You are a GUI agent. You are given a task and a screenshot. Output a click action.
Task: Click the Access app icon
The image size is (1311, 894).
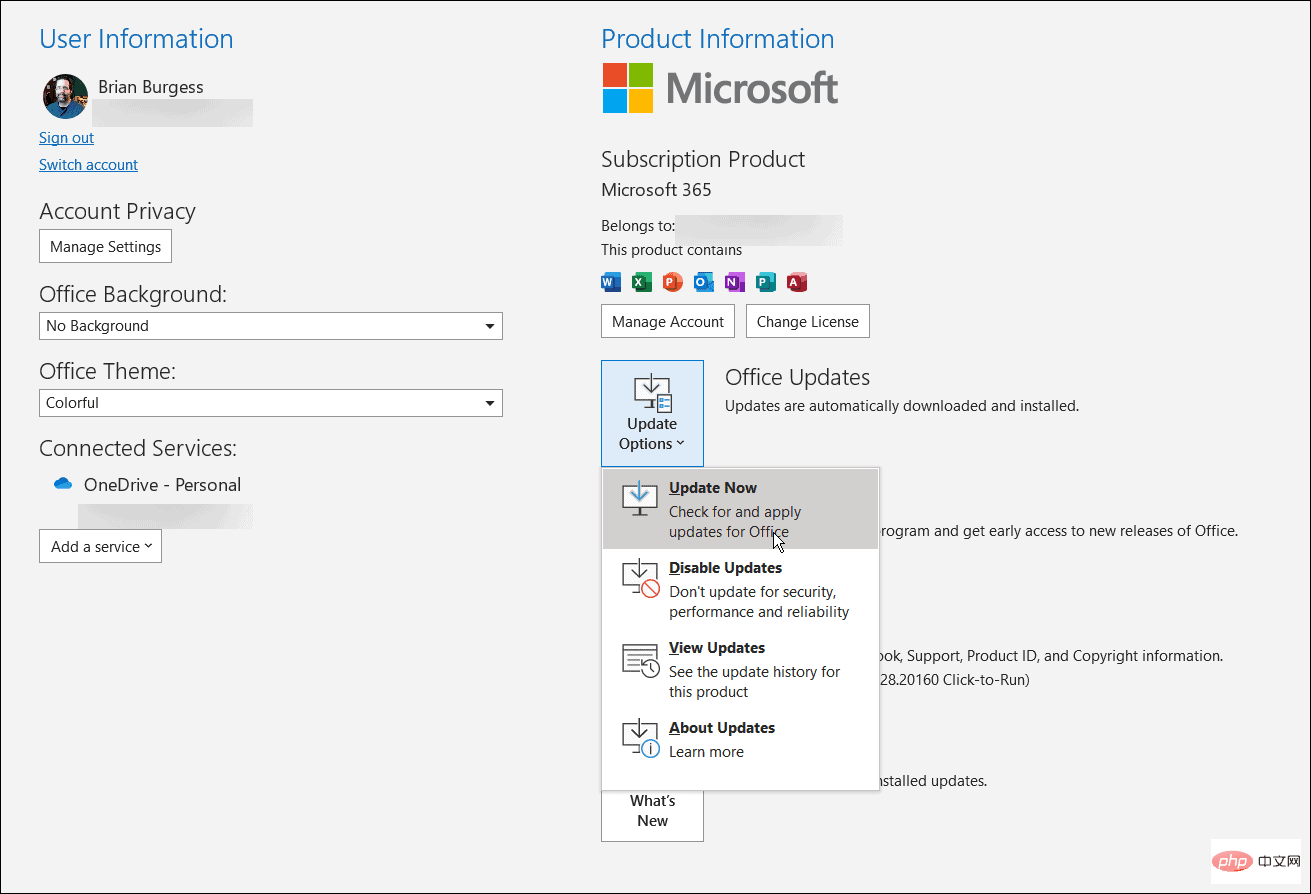(x=797, y=282)
